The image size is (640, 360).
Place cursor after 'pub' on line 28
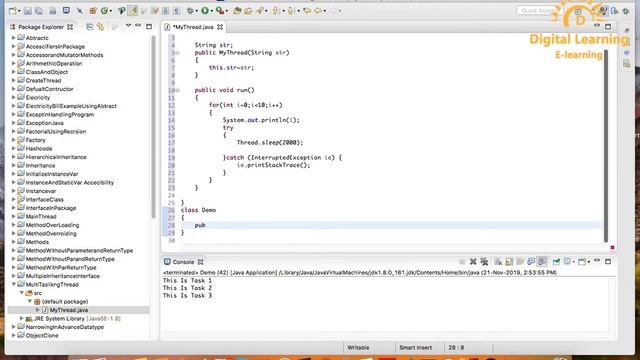coord(206,225)
